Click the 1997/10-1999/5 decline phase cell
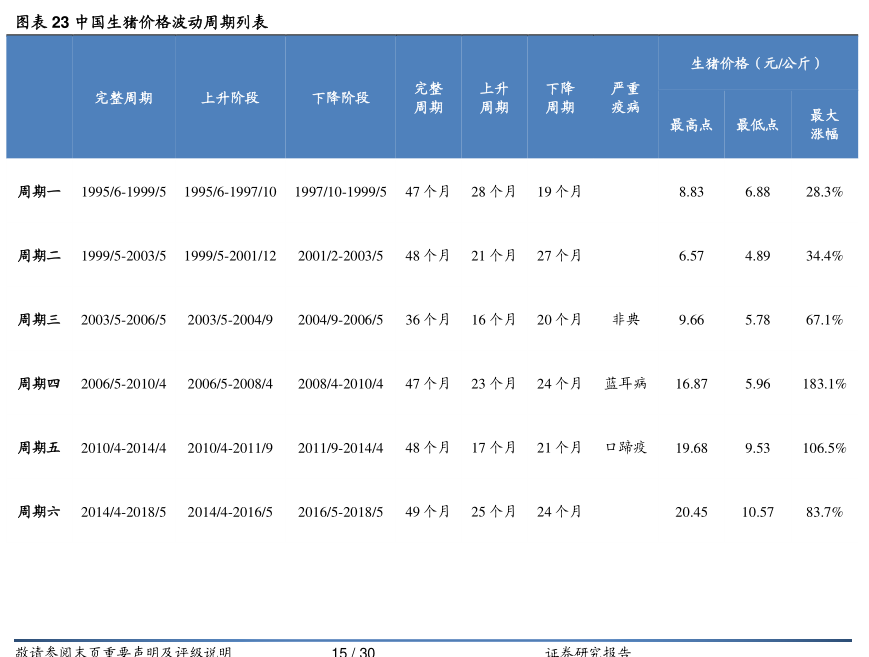This screenshot has width=869, height=657. 340,192
